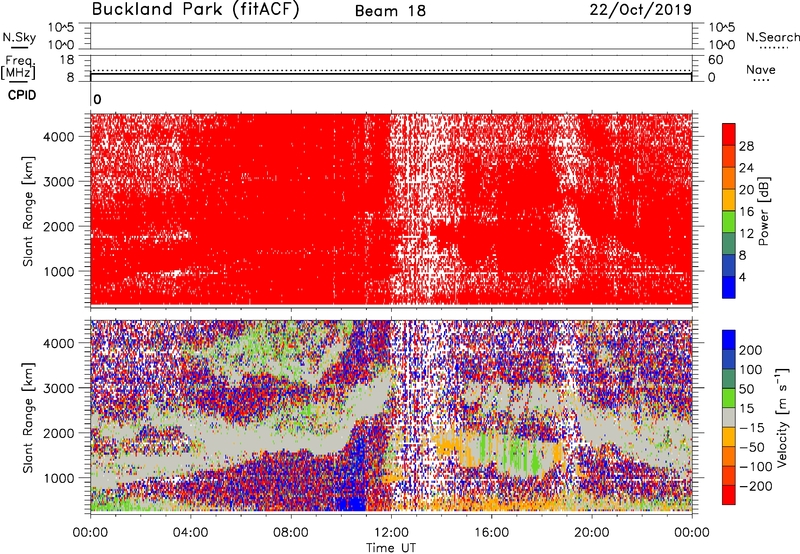The image size is (800, 554).
Task: Click the "2000" tick on the velocity panel axis
Action: click(58, 433)
